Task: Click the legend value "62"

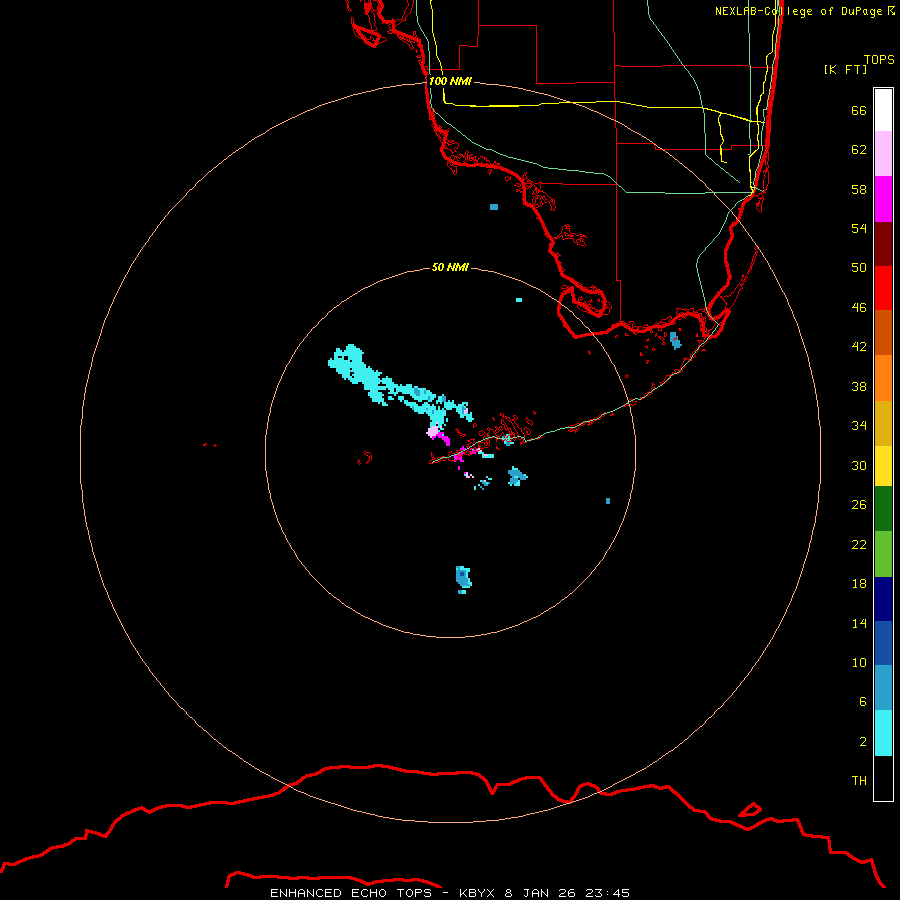Action: 859,150
